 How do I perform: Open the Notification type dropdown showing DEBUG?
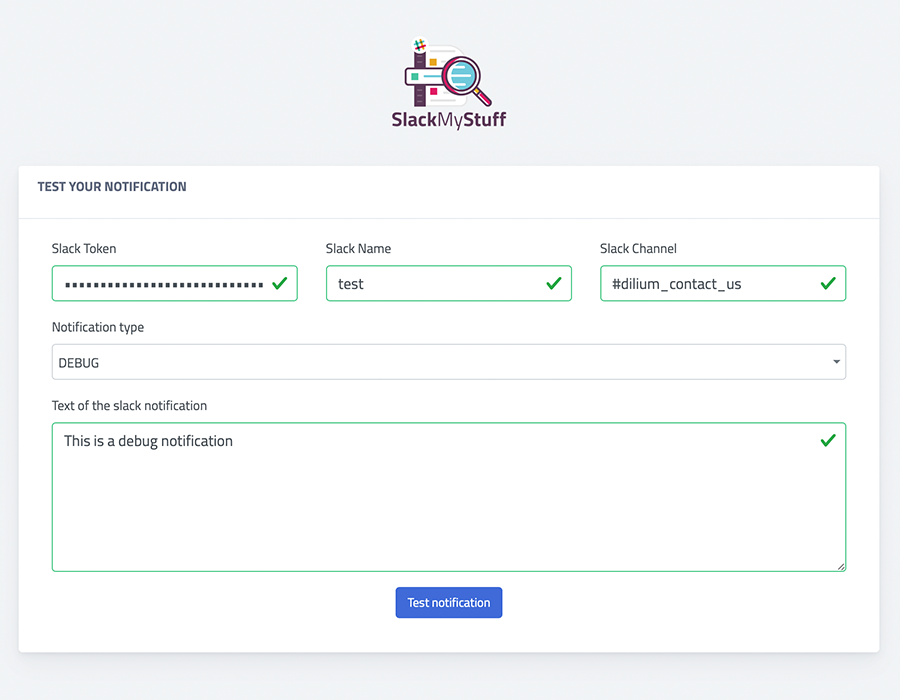click(440, 362)
